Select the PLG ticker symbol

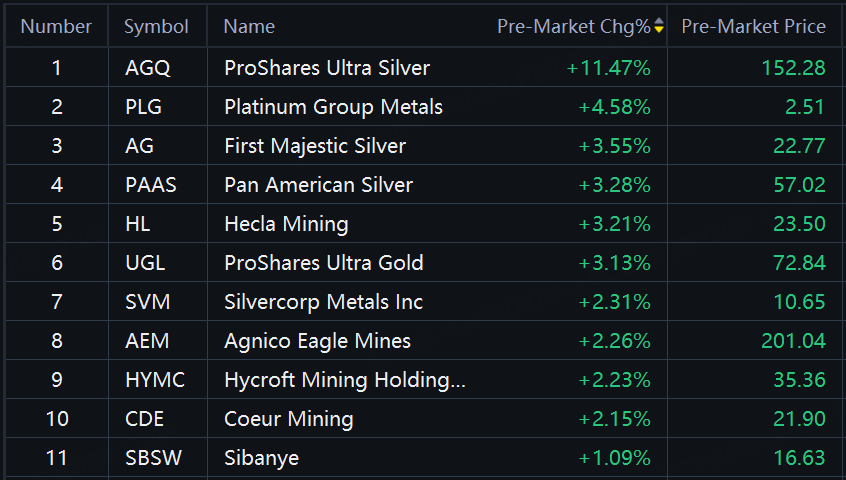click(x=144, y=107)
